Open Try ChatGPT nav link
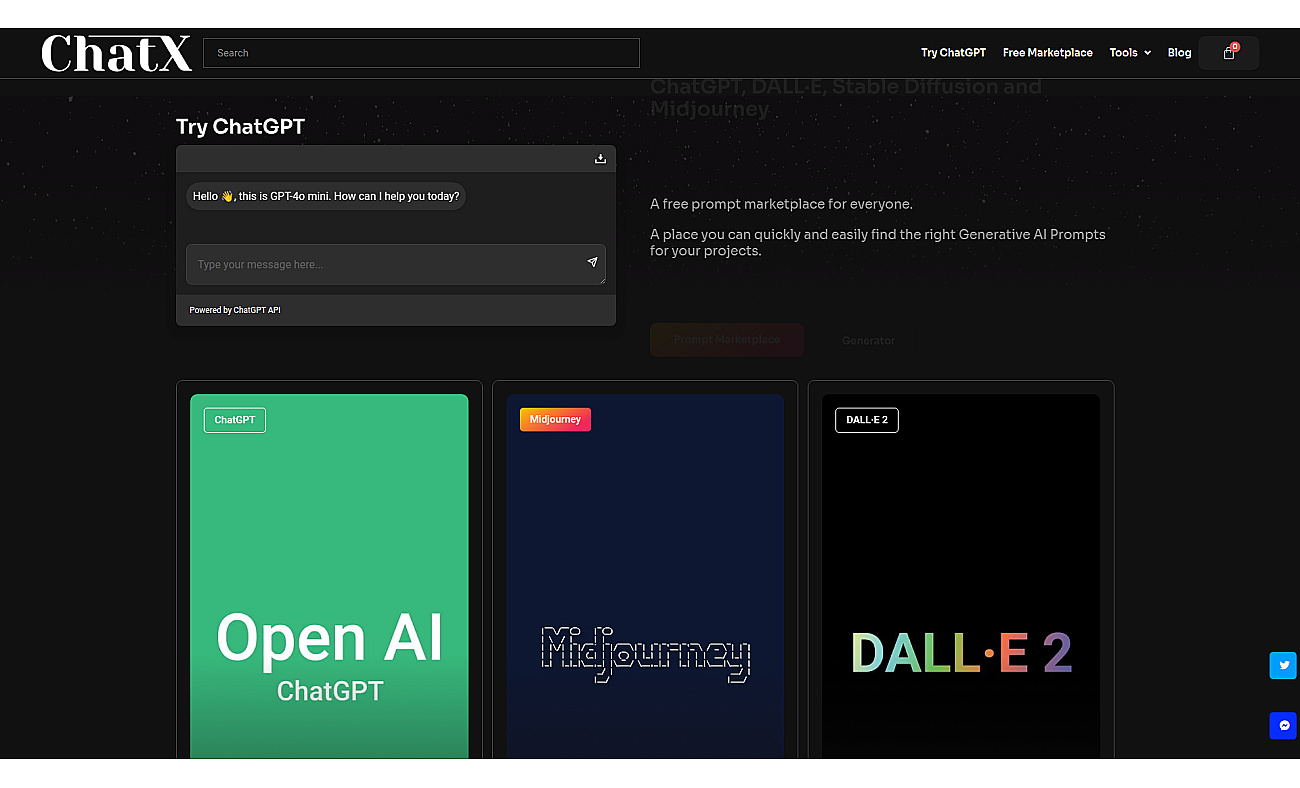Viewport: 1300px width, 788px height. tap(953, 53)
